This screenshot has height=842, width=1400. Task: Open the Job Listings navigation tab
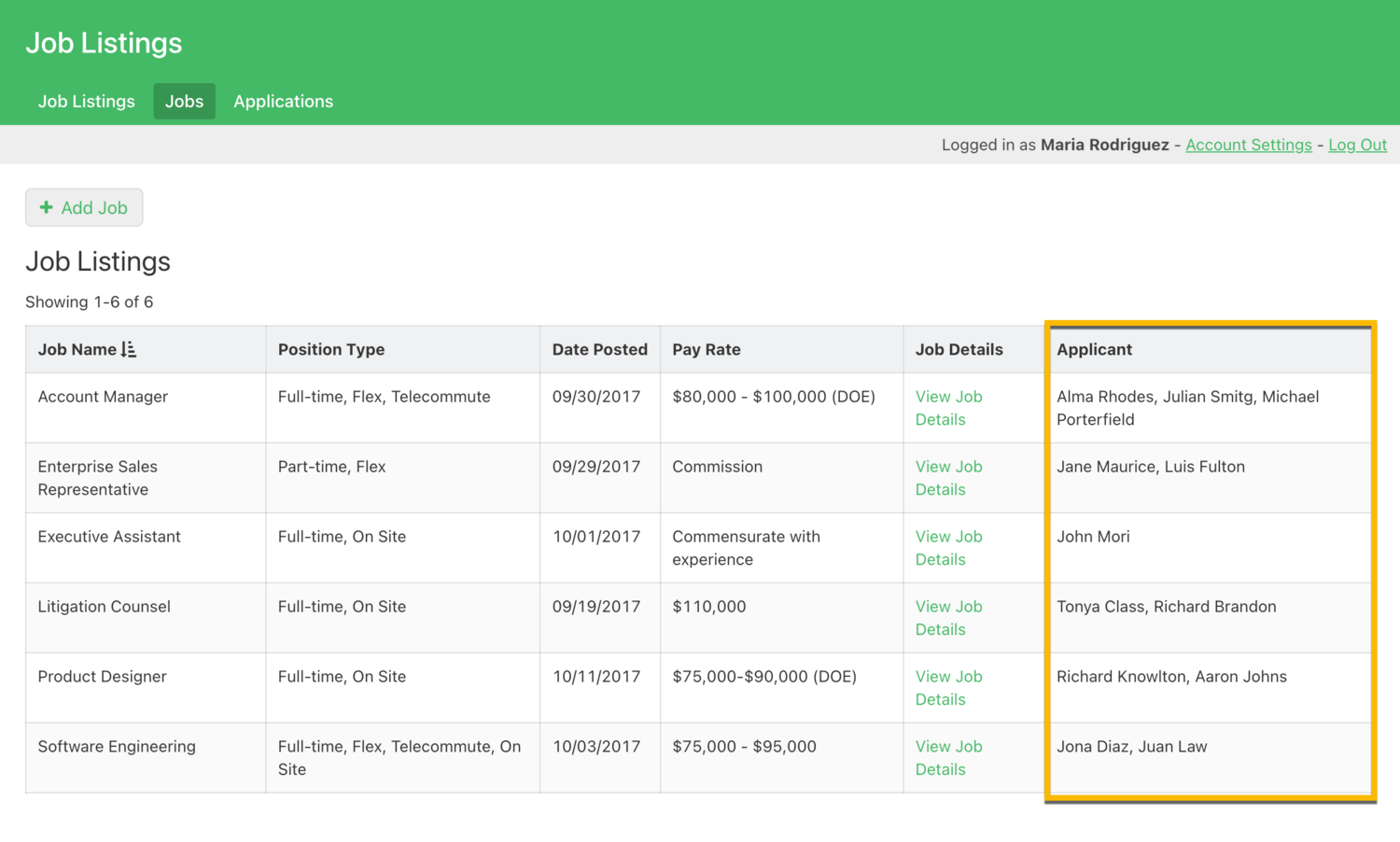pyautogui.click(x=86, y=101)
